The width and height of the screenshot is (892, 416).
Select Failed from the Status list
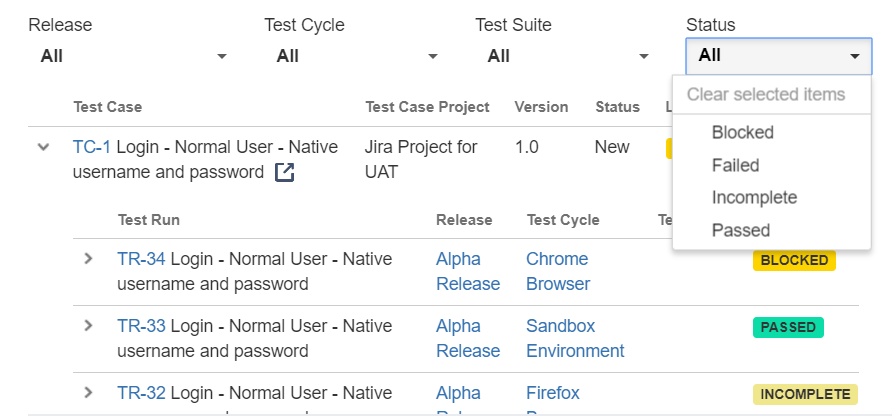point(735,165)
